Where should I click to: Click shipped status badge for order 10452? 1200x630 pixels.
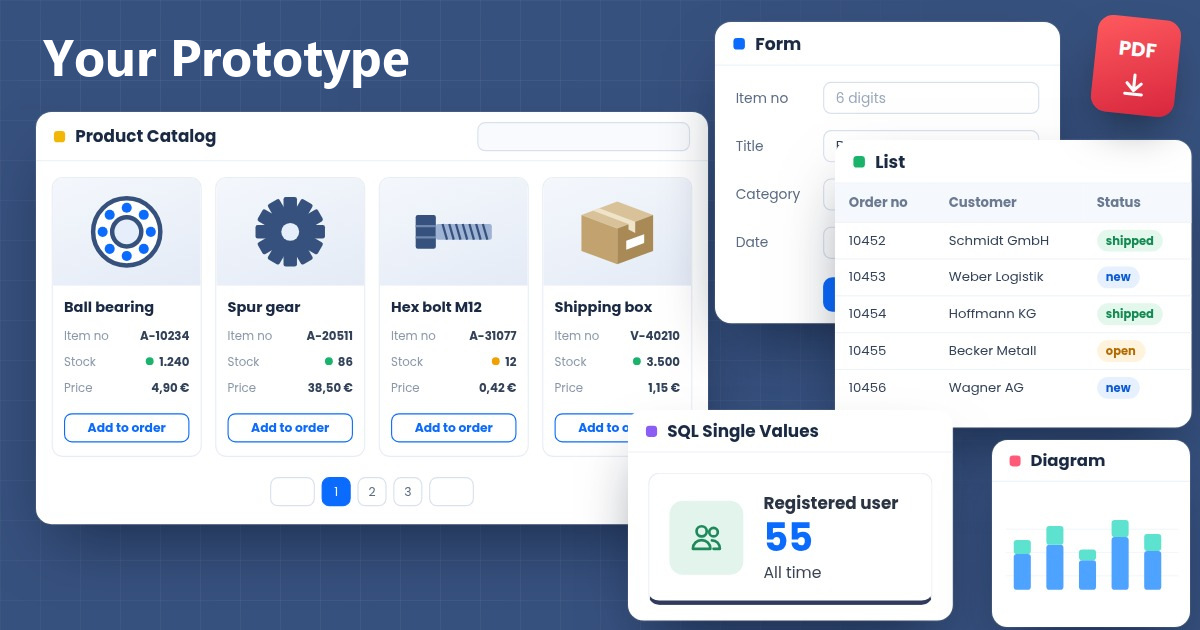pos(1129,241)
